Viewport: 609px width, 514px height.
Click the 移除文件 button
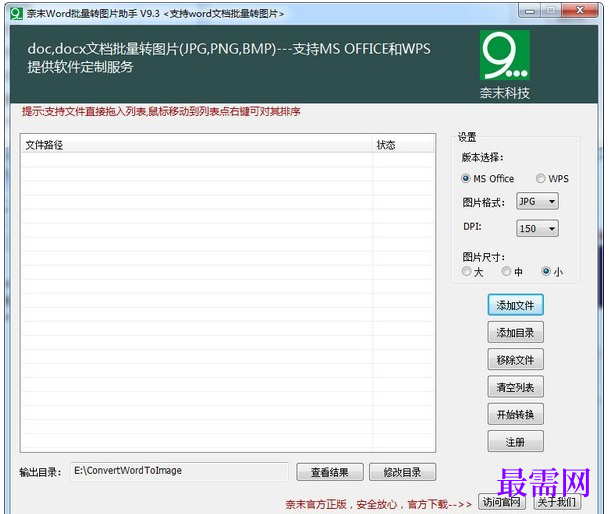click(x=515, y=360)
